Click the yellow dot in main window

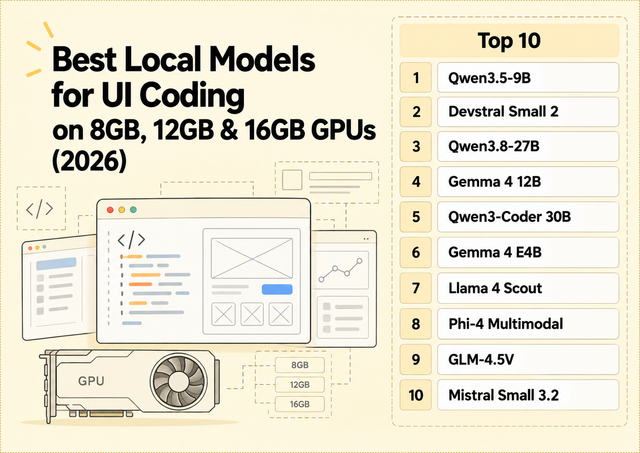[x=122, y=210]
